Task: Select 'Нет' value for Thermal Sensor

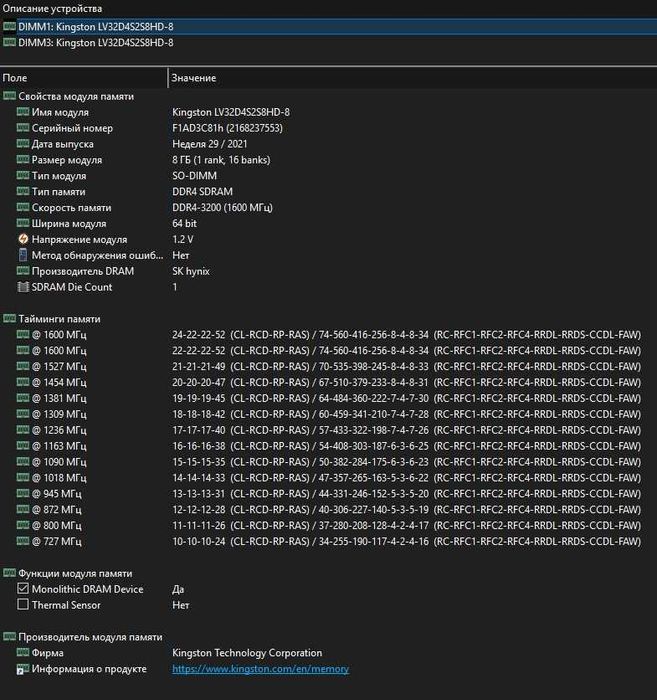Action: point(181,605)
